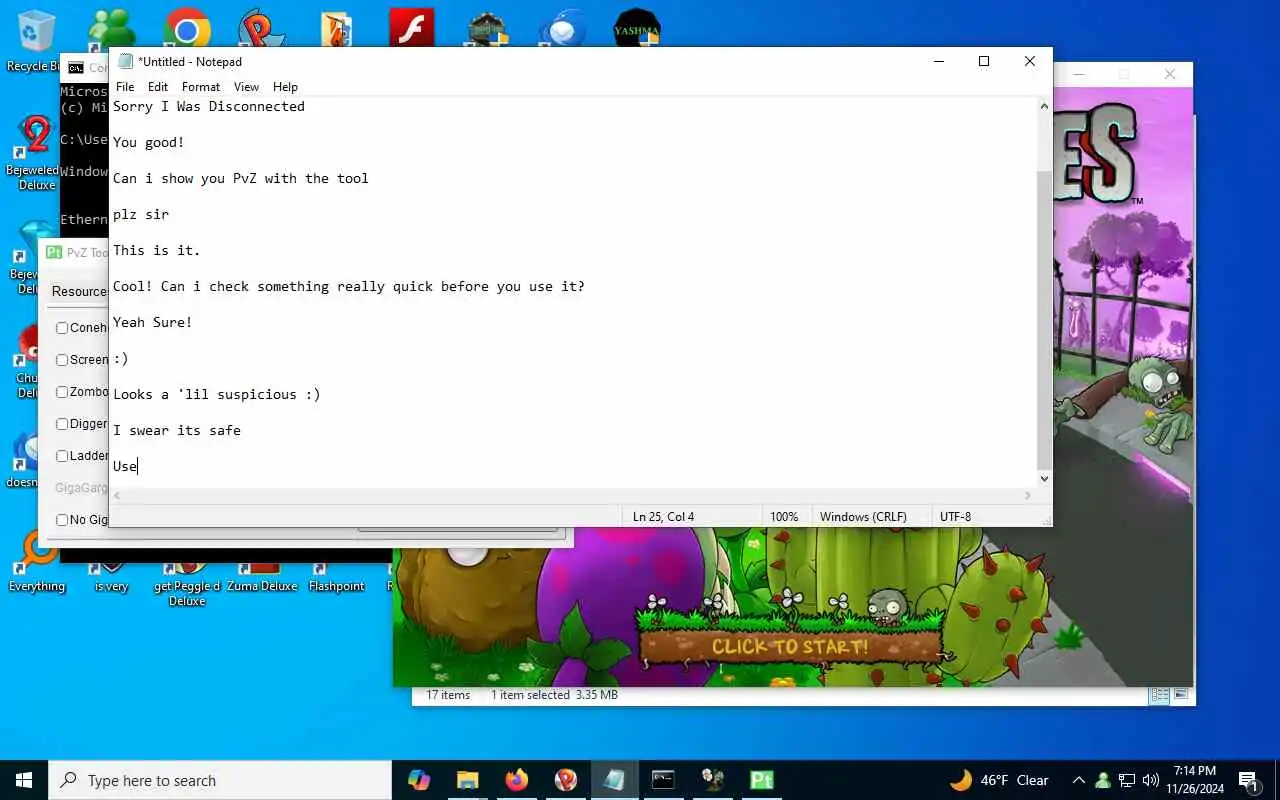
Task: Open the notification center
Action: click(x=1249, y=780)
